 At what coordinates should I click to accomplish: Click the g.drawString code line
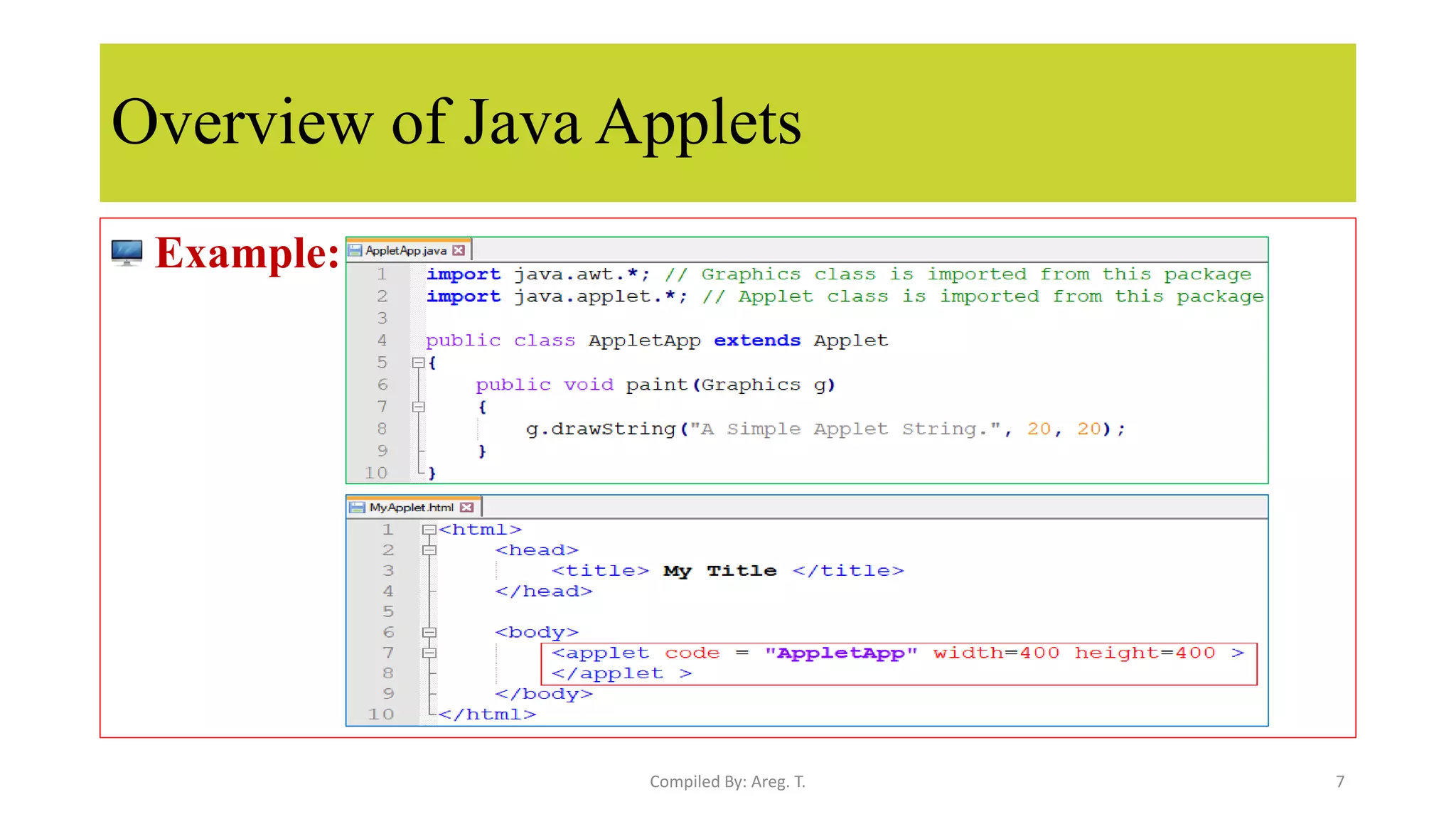point(825,429)
